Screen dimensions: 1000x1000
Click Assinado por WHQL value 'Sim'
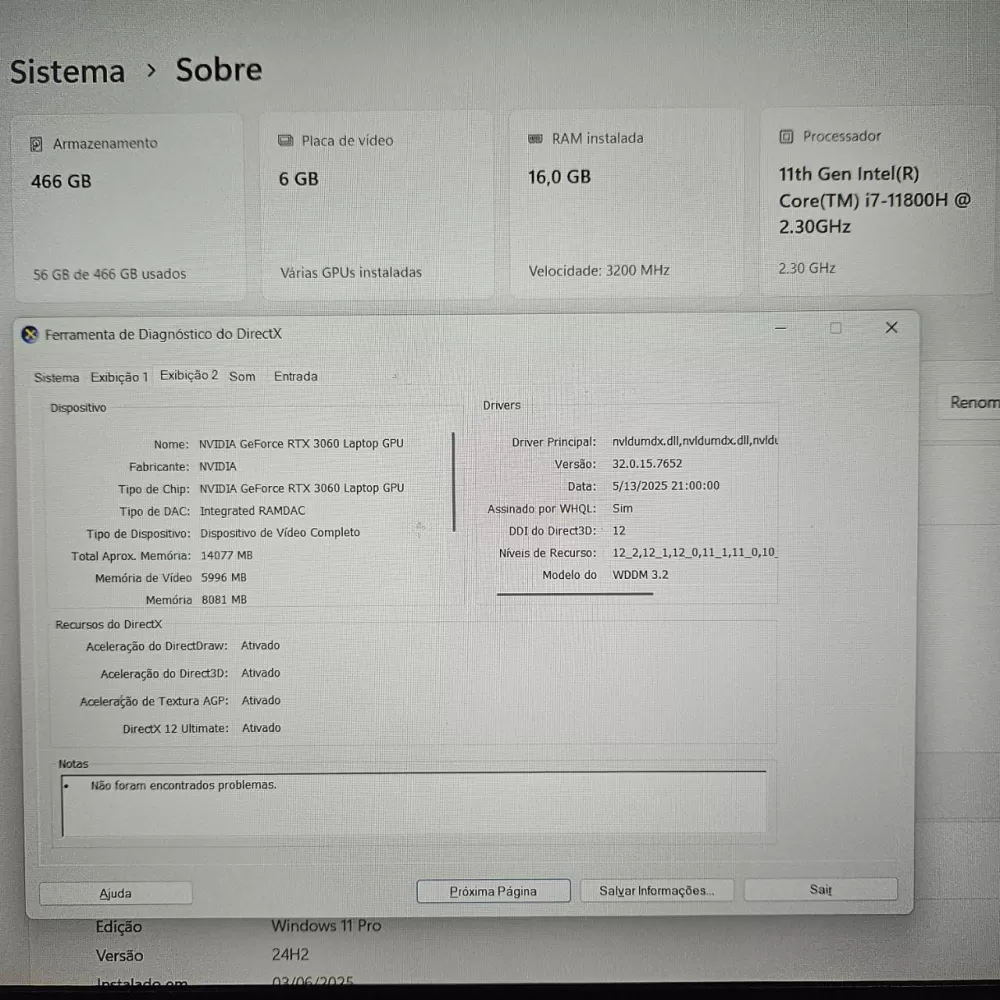[622, 508]
